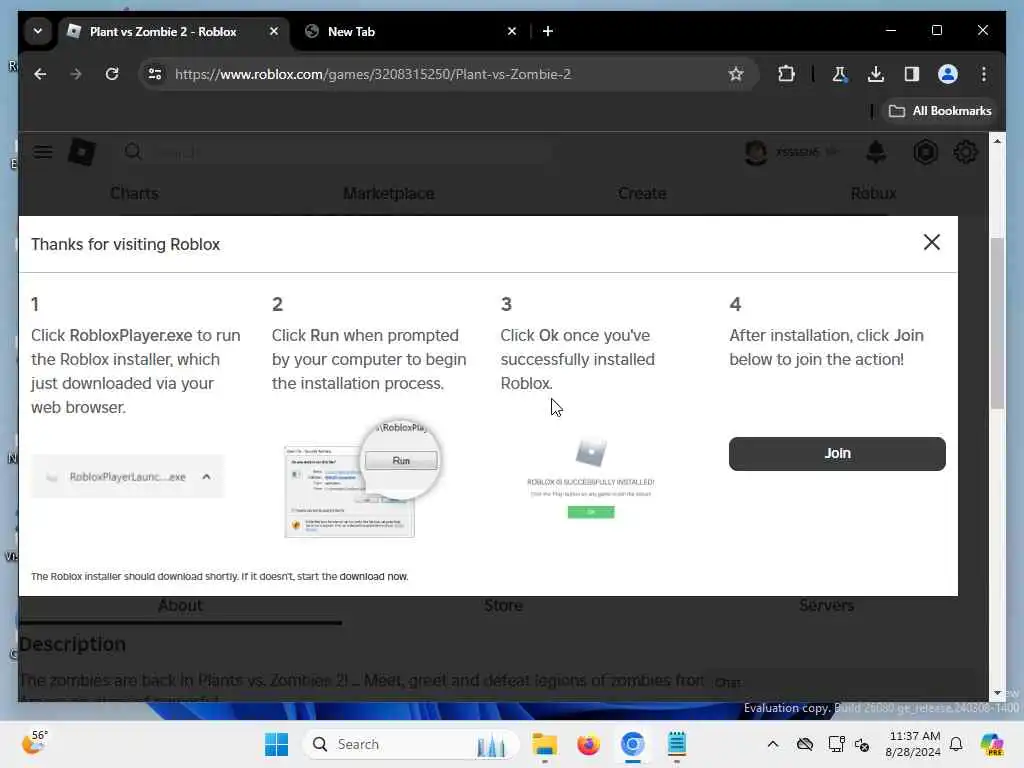Open the Chrome profile avatar
Screen dimensions: 1024x768
pos(948,74)
